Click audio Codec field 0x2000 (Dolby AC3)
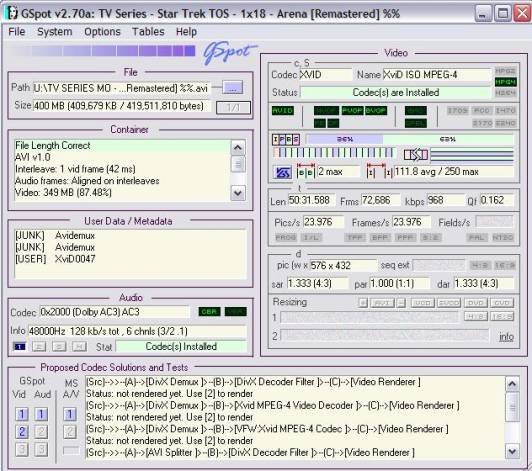Viewport: 532px width, 471px height. tap(114, 312)
